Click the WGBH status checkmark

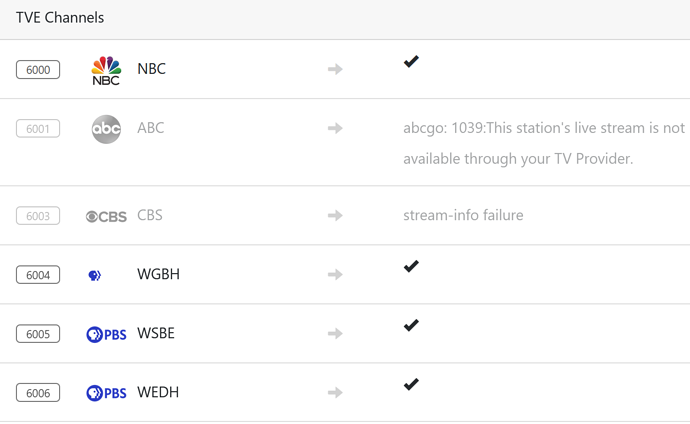pos(411,267)
